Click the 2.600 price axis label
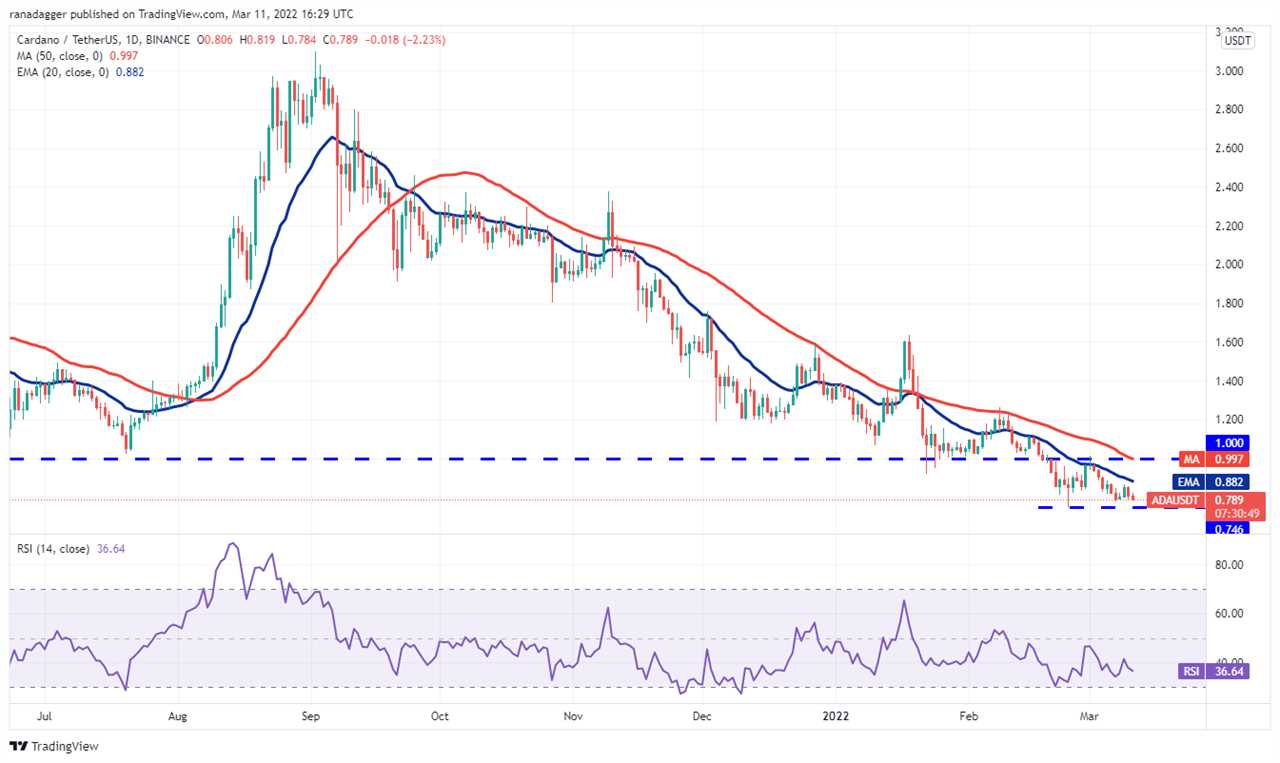The height and width of the screenshot is (763, 1280). tap(1229, 148)
